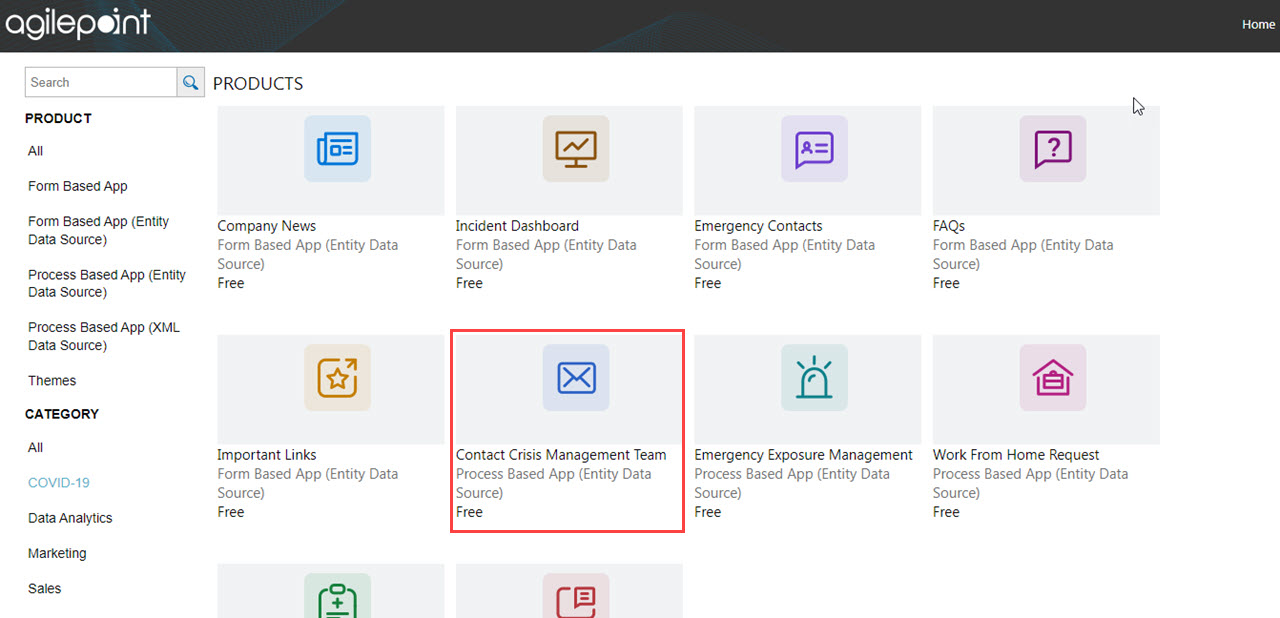1280x618 pixels.
Task: Open the Company News newspaper icon
Action: 337,149
